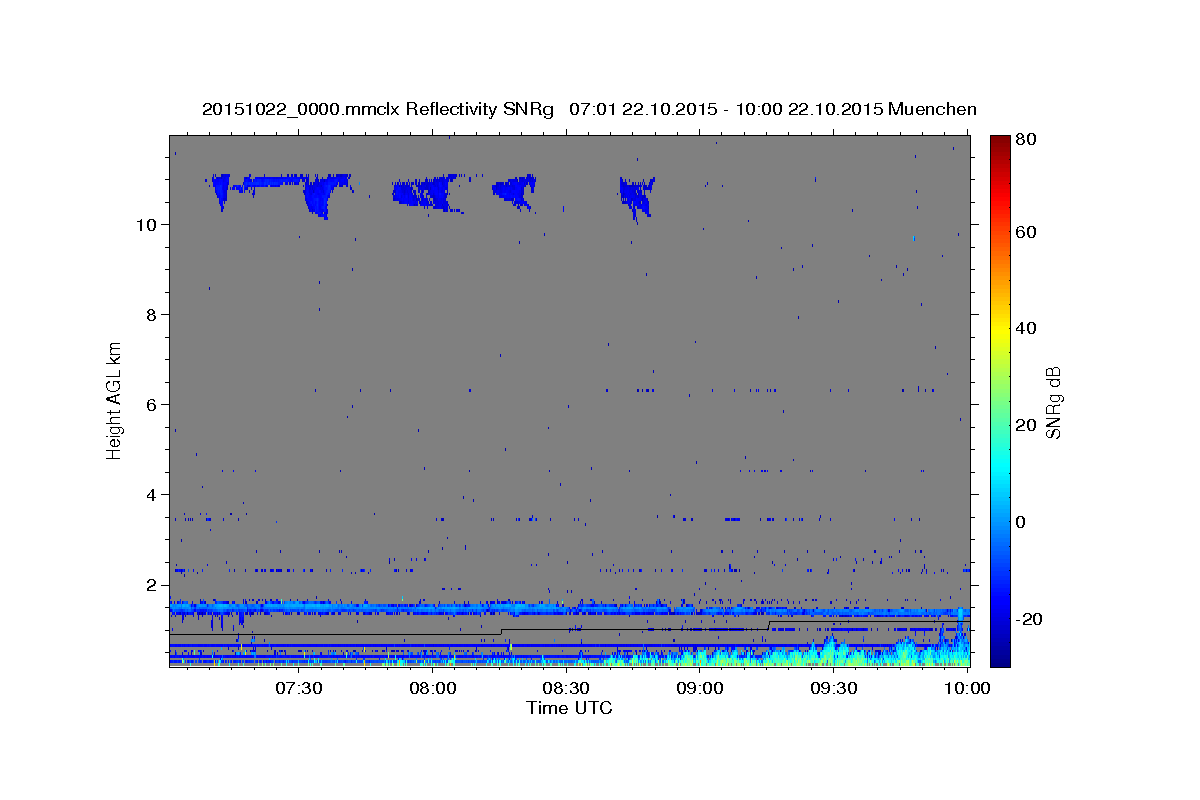Click the 08:30 time tick label
The image size is (1200, 800).
pos(565,688)
